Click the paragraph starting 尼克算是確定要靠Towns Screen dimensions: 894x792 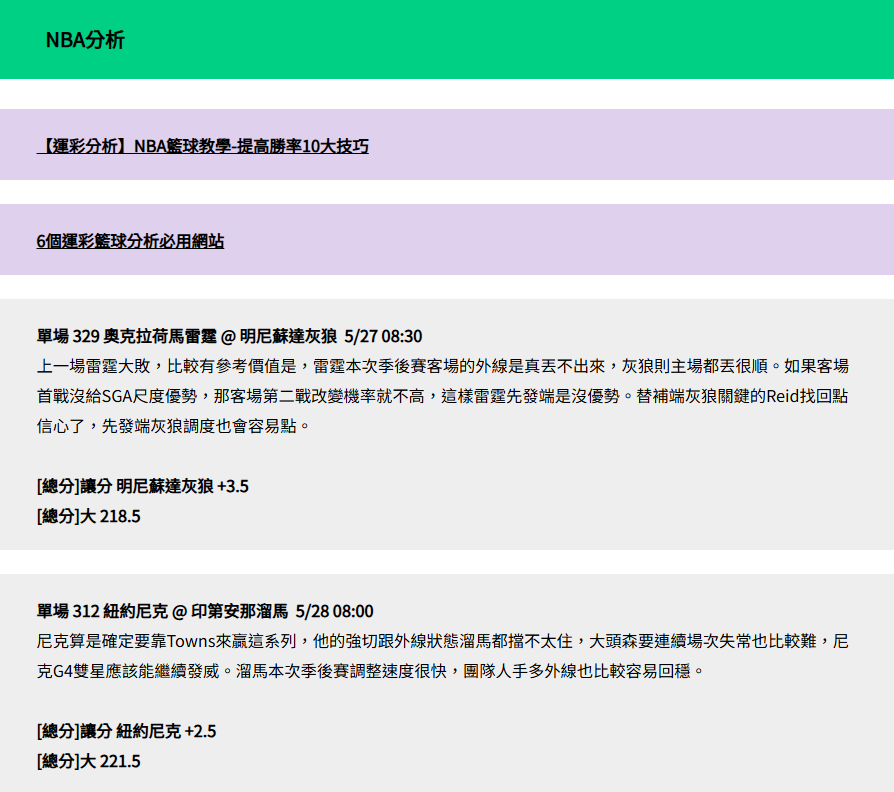[x=442, y=656]
